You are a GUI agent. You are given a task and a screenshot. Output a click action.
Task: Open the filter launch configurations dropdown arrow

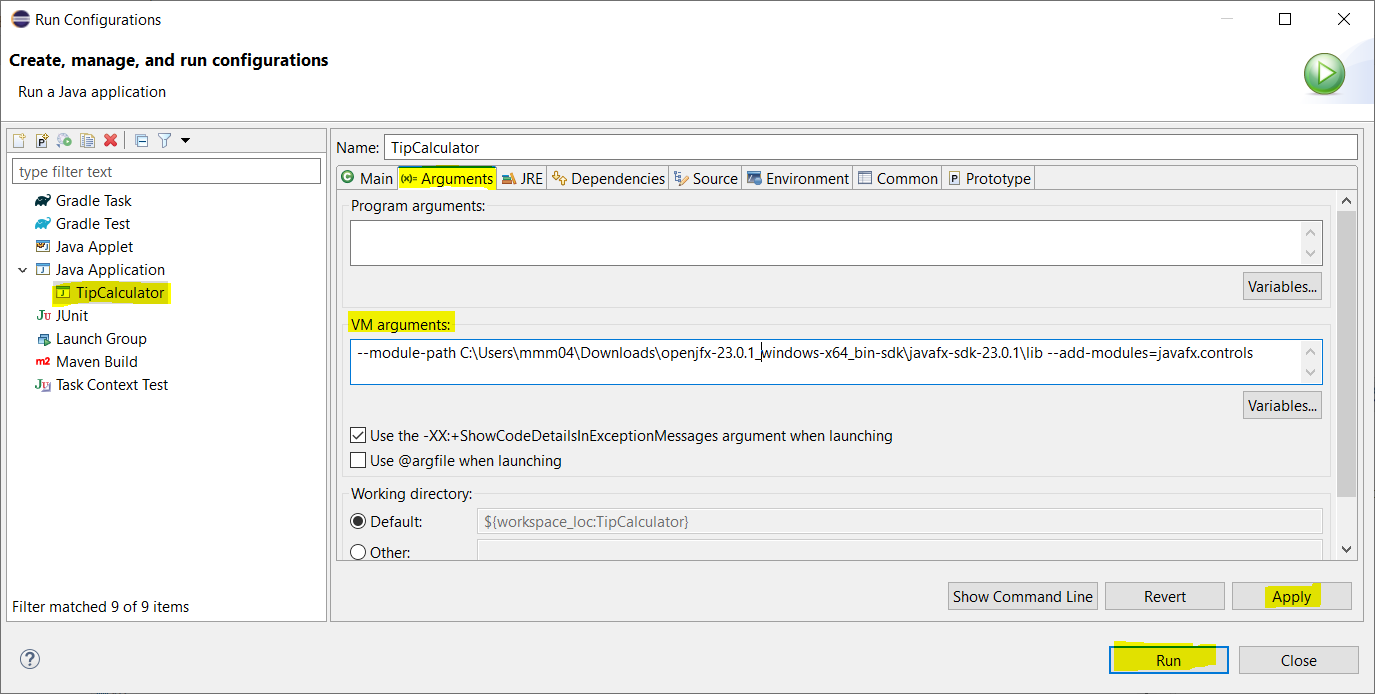point(185,141)
